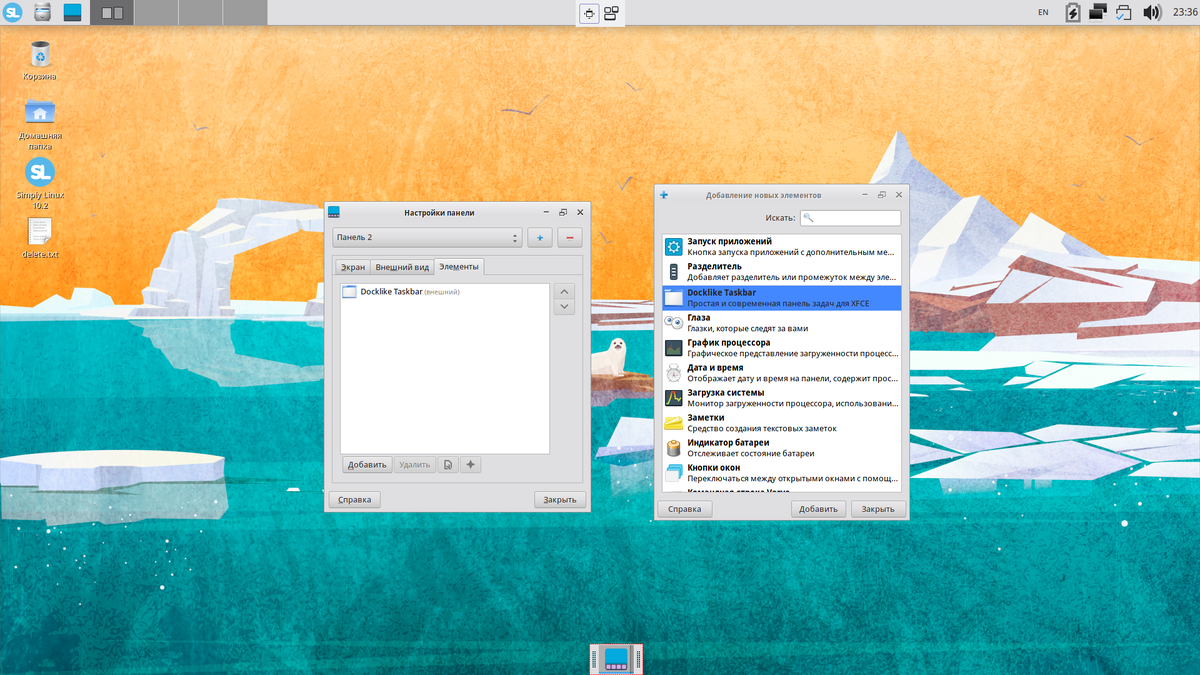Switch to the Экран tab
1200x675 pixels.
tap(352, 267)
